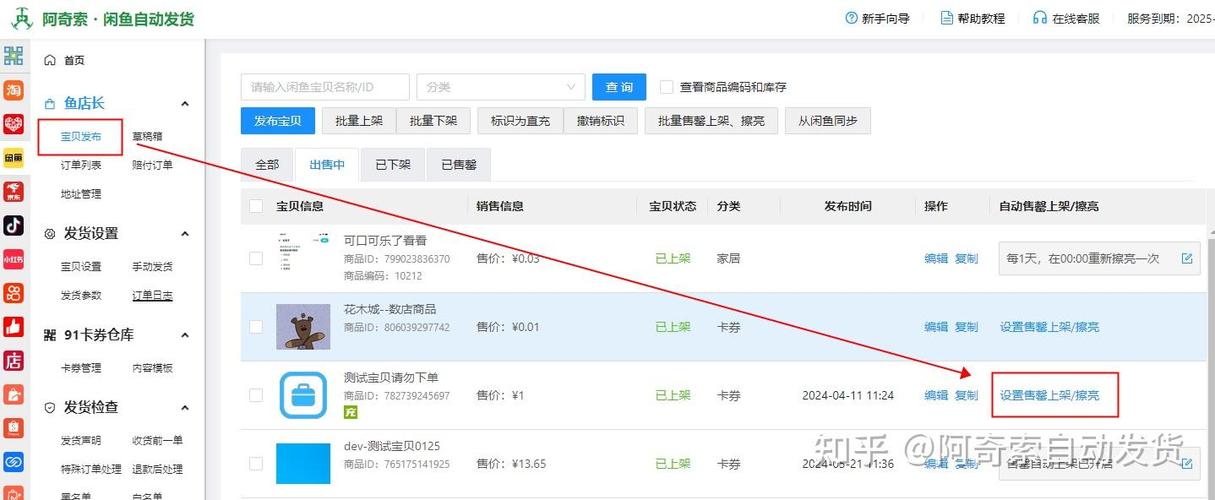Click 复制 for the 花木城--数店商品 row

coord(966,327)
